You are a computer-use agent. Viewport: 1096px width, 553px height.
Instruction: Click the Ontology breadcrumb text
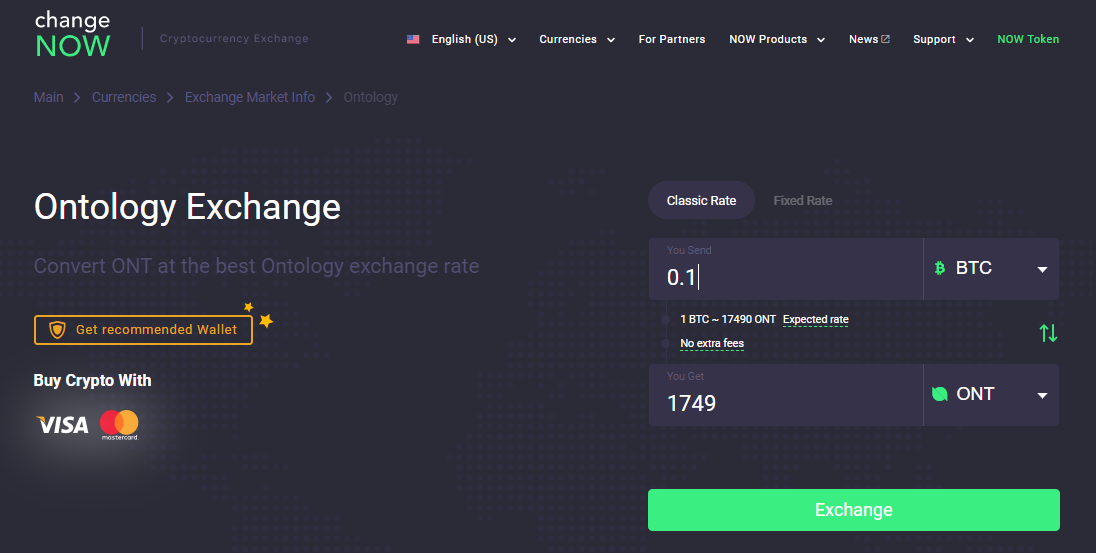[x=370, y=97]
